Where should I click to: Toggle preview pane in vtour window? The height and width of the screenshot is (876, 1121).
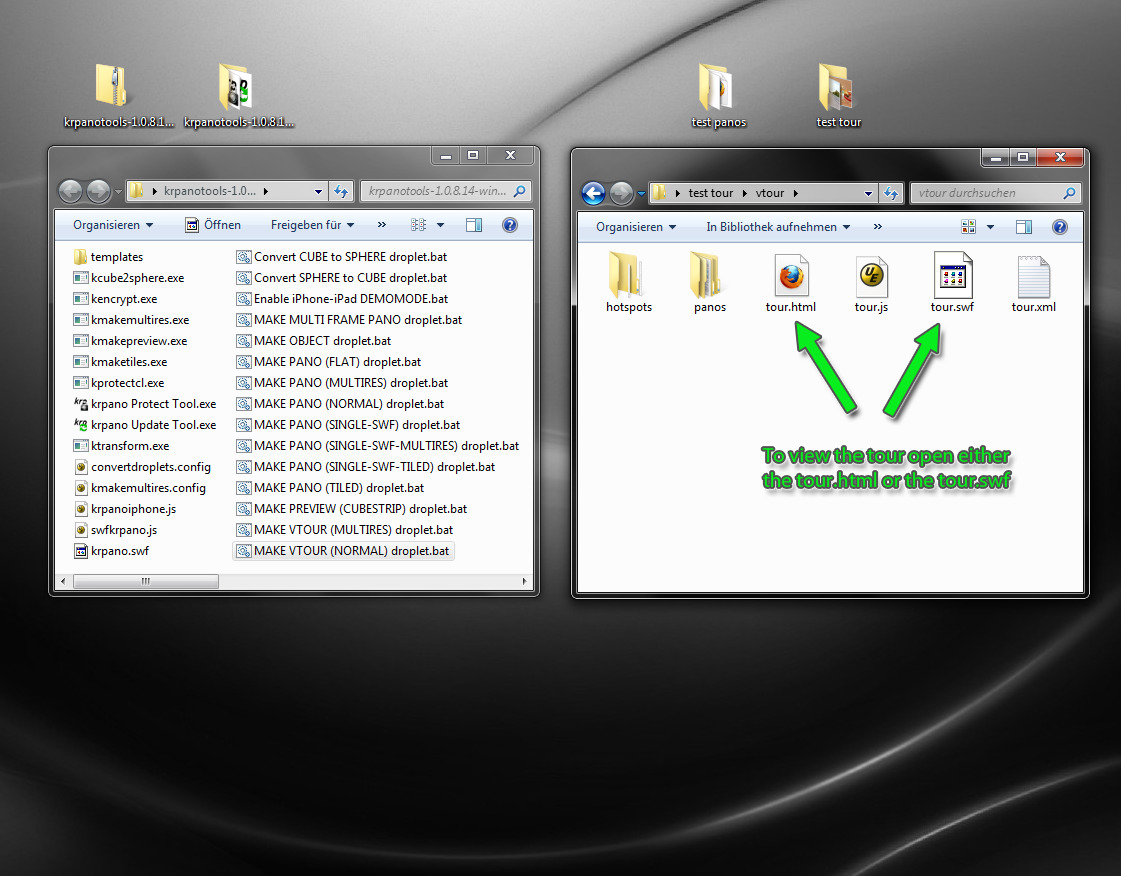[1024, 227]
